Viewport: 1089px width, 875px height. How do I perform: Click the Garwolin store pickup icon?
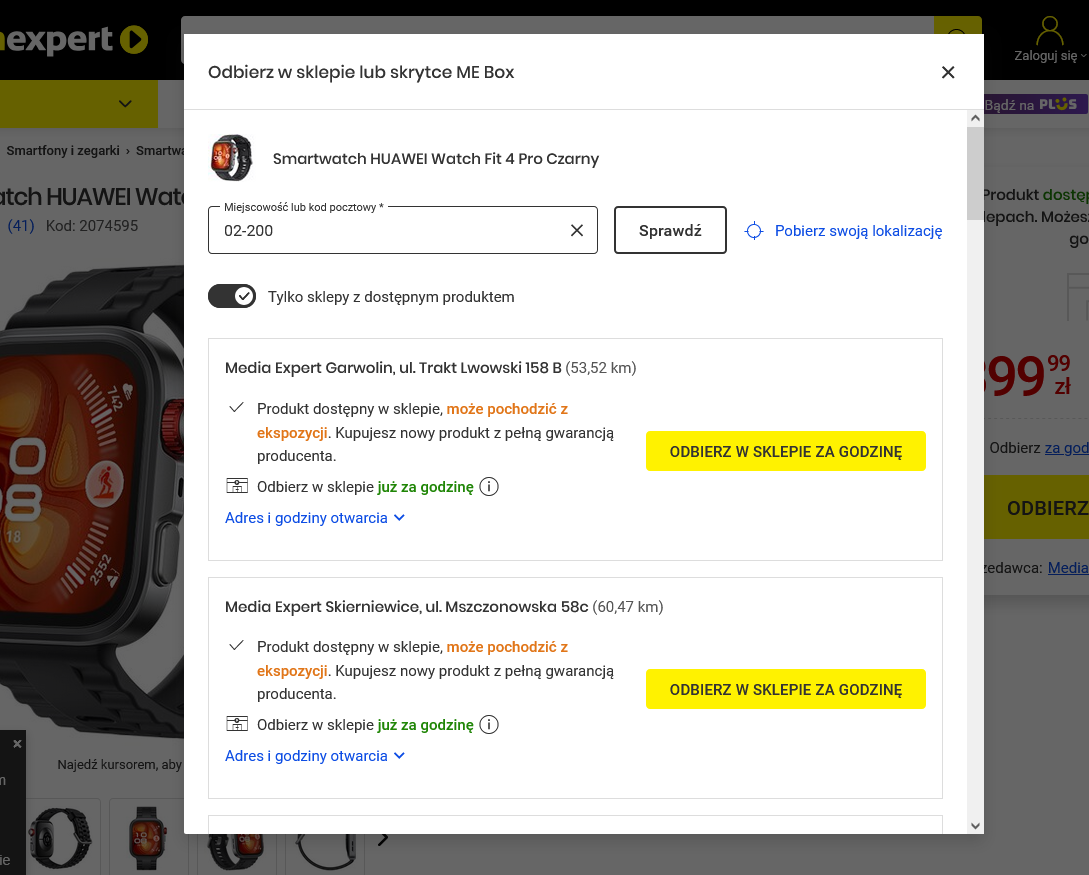click(x=237, y=486)
